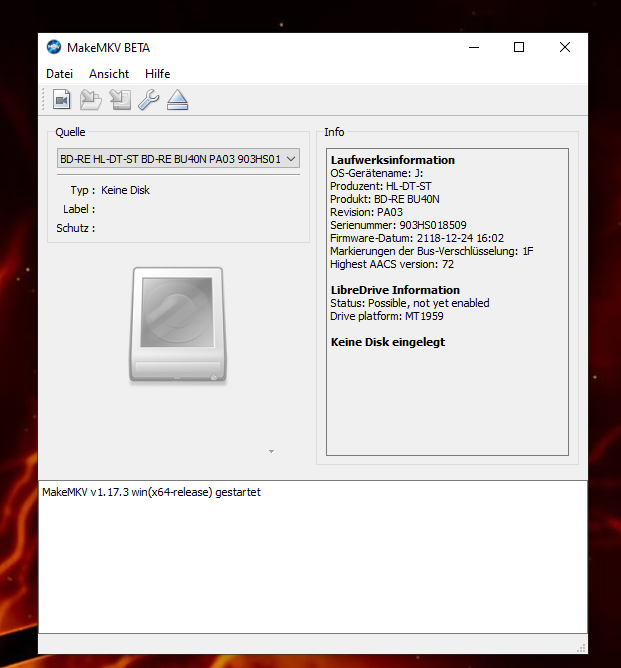Click the 'MakeMKV v1.17.3 win(x64-release) gestartet' log line
This screenshot has height=668, width=621.
click(x=151, y=492)
